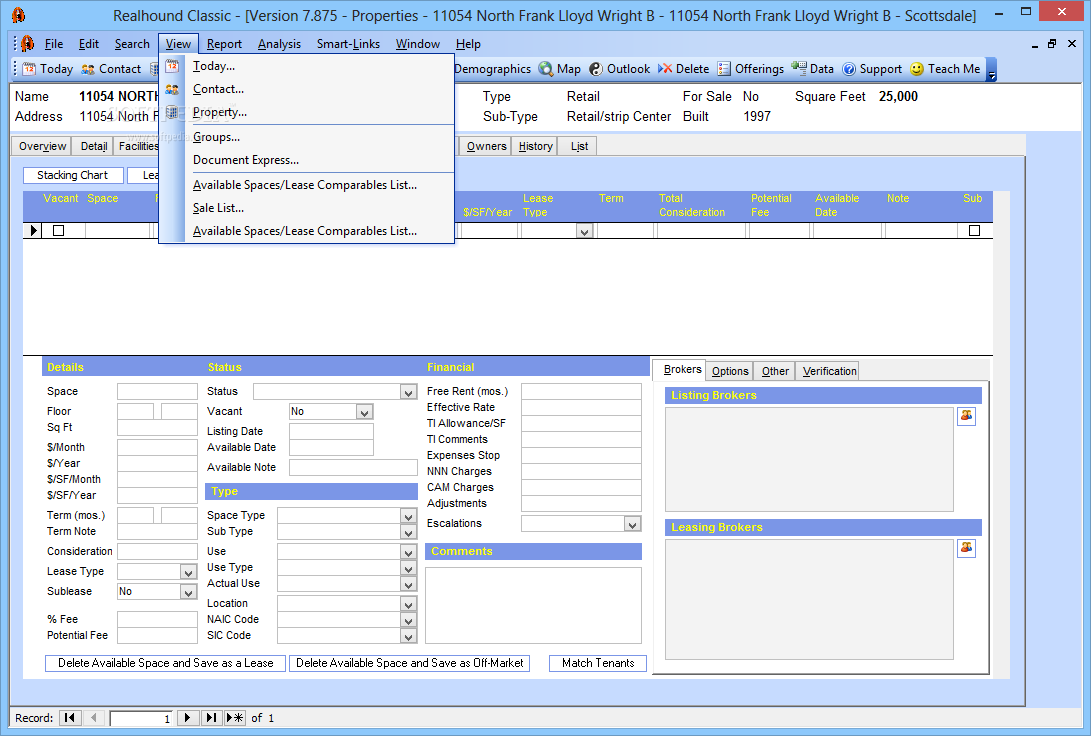Switch to the History tab
Image resolution: width=1091 pixels, height=736 pixels.
pos(535,146)
